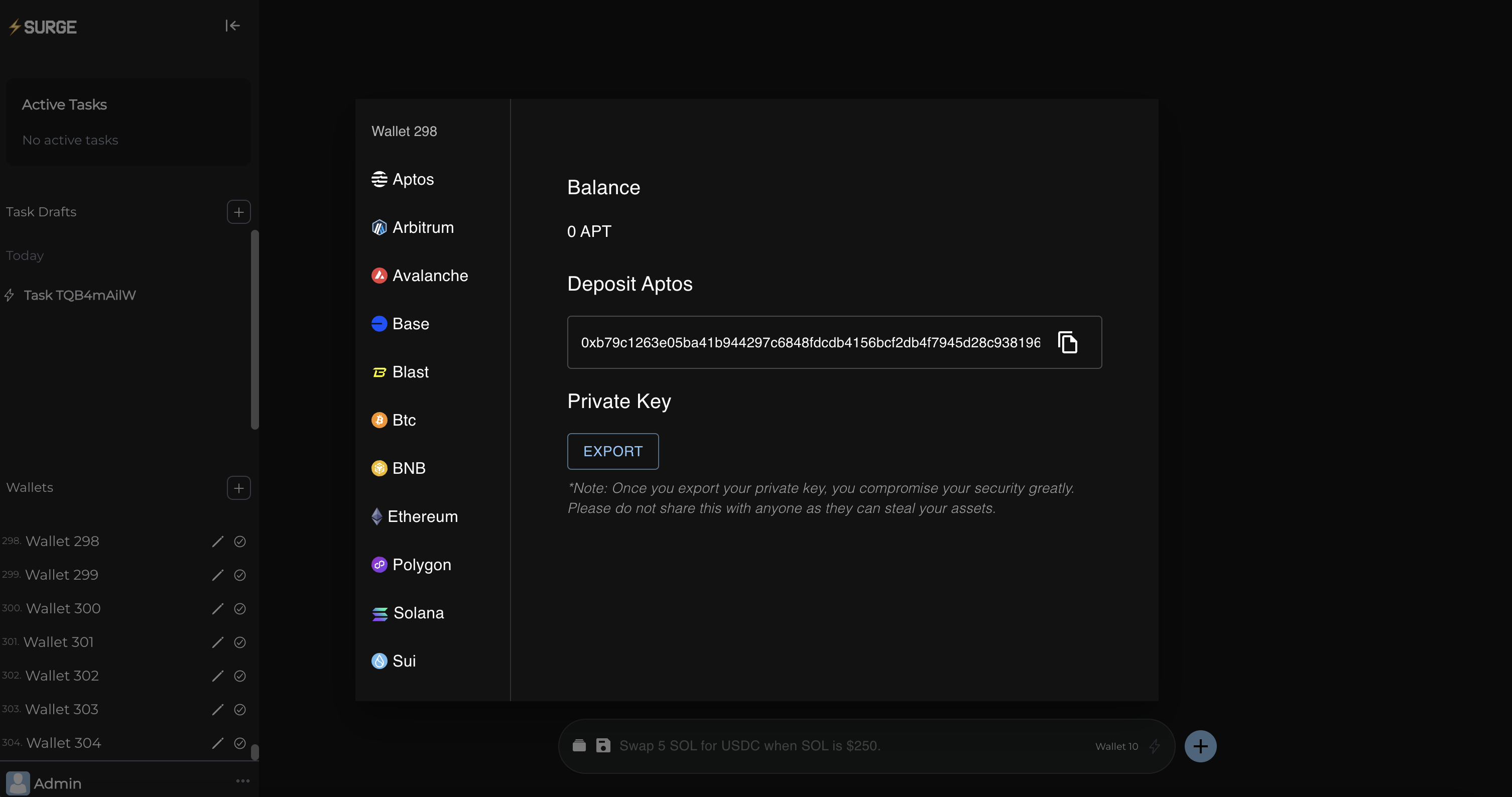Screen dimensions: 1512x797
Task: Open Wallet 10 selector in prompt bar
Action: pos(1116,746)
